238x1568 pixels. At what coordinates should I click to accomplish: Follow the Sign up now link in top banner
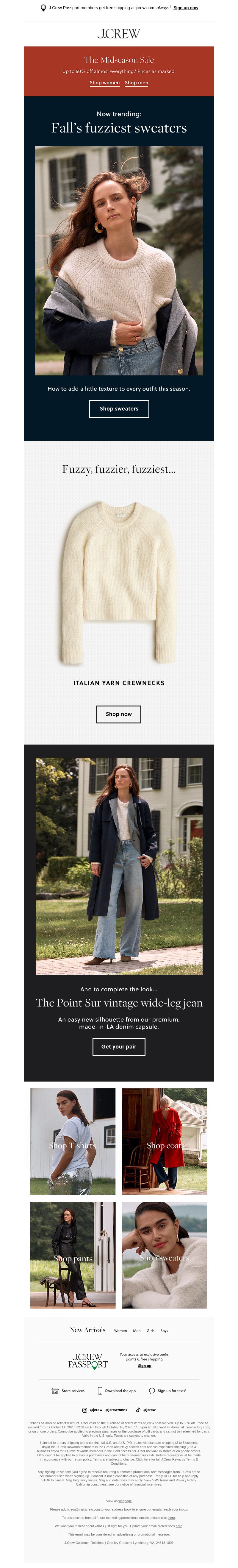coord(186,8)
